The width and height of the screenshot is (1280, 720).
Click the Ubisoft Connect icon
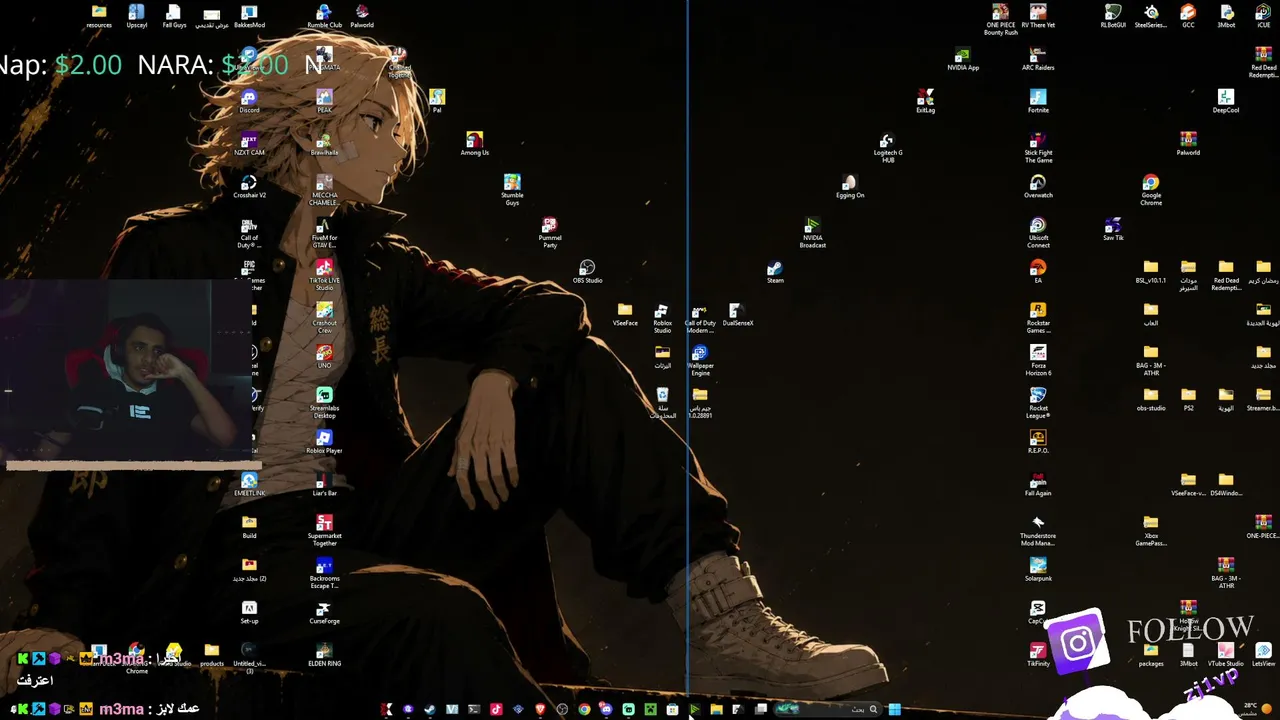coord(1038,233)
